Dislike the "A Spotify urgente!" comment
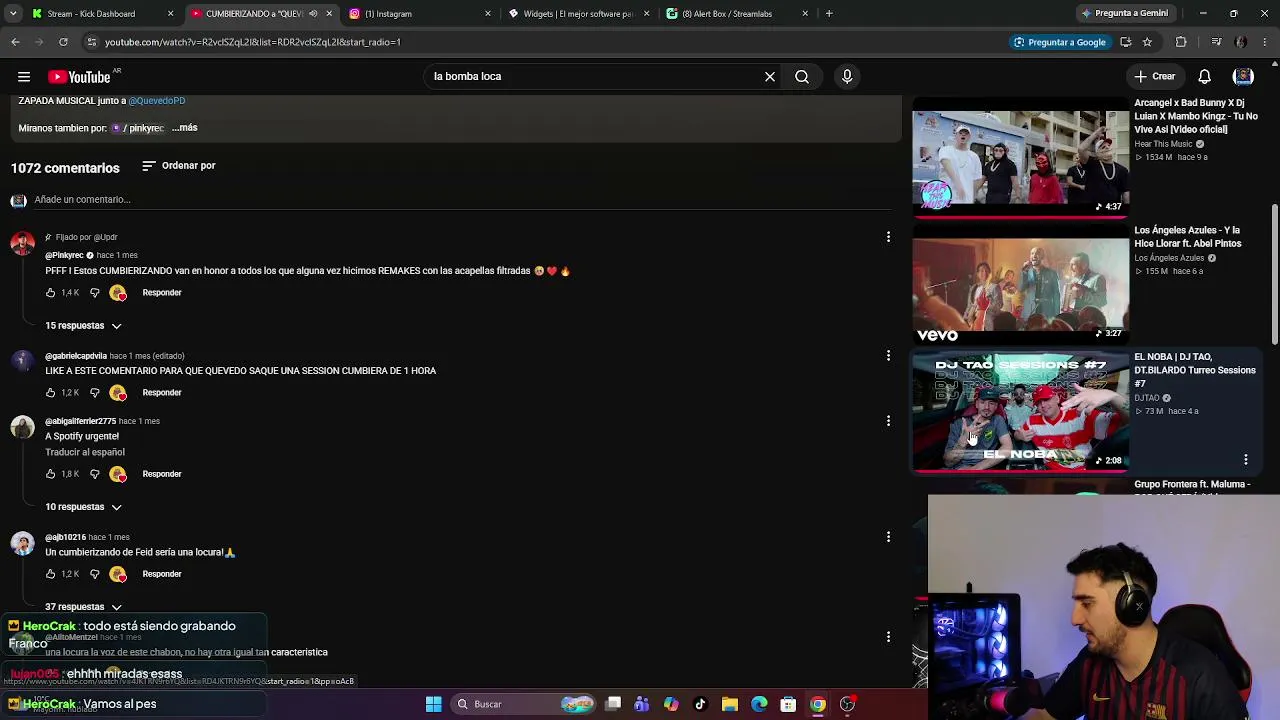The width and height of the screenshot is (1280, 720). click(x=95, y=474)
